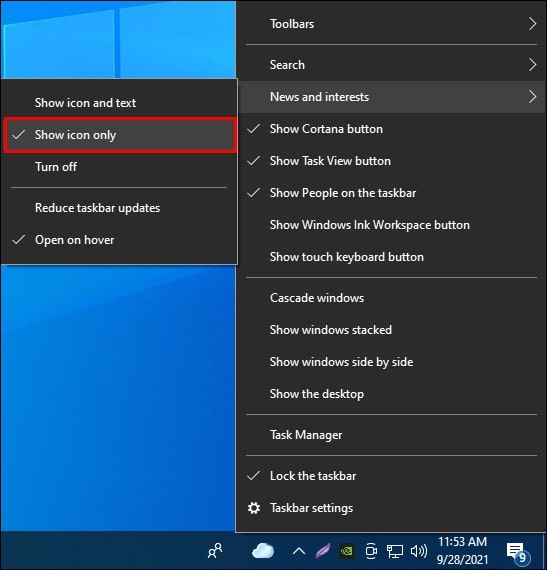Expand the Toolbars submenu
This screenshot has height=570, width=547.
[391, 24]
